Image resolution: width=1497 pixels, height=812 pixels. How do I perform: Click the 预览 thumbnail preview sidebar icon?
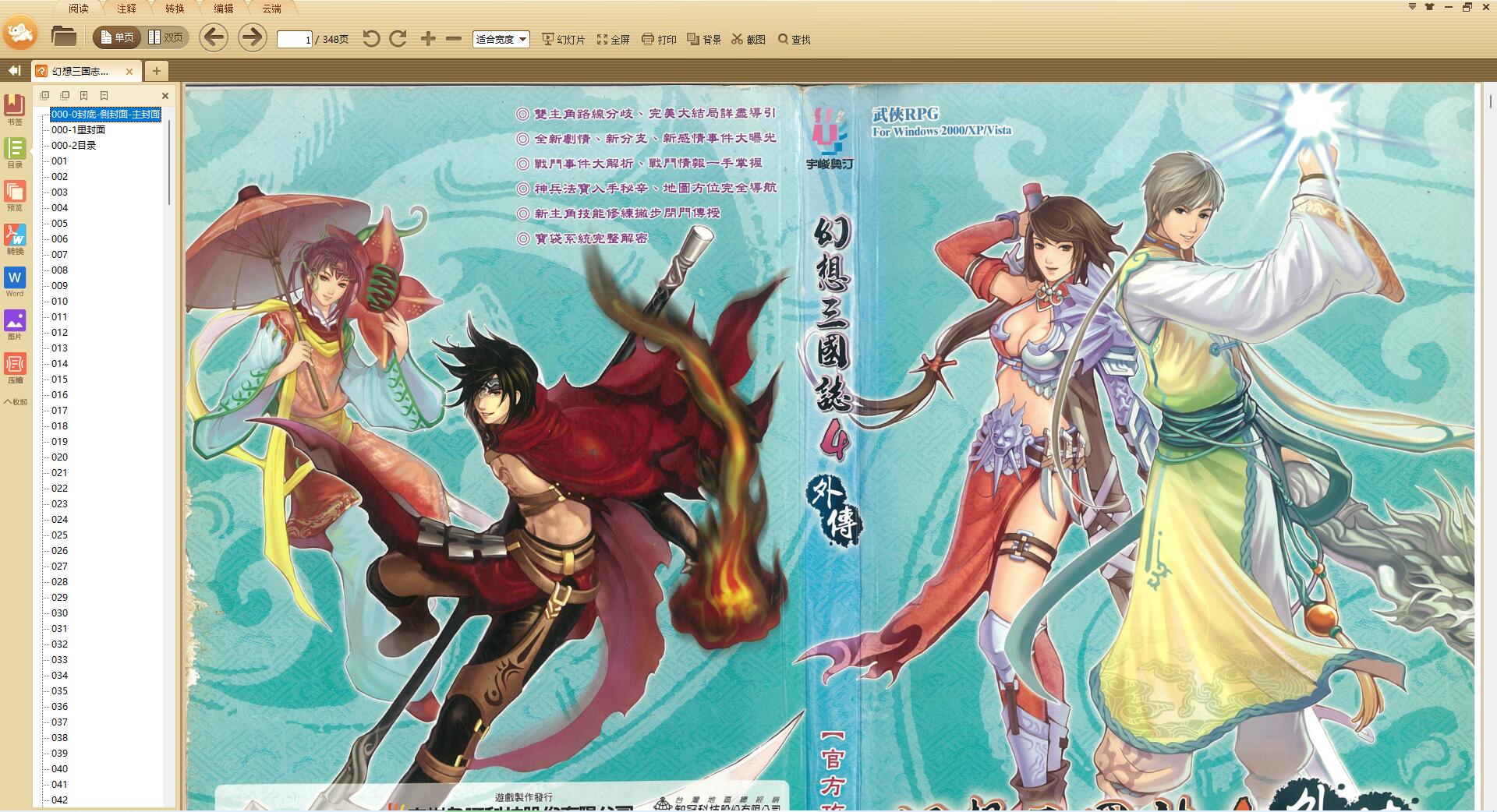point(15,195)
